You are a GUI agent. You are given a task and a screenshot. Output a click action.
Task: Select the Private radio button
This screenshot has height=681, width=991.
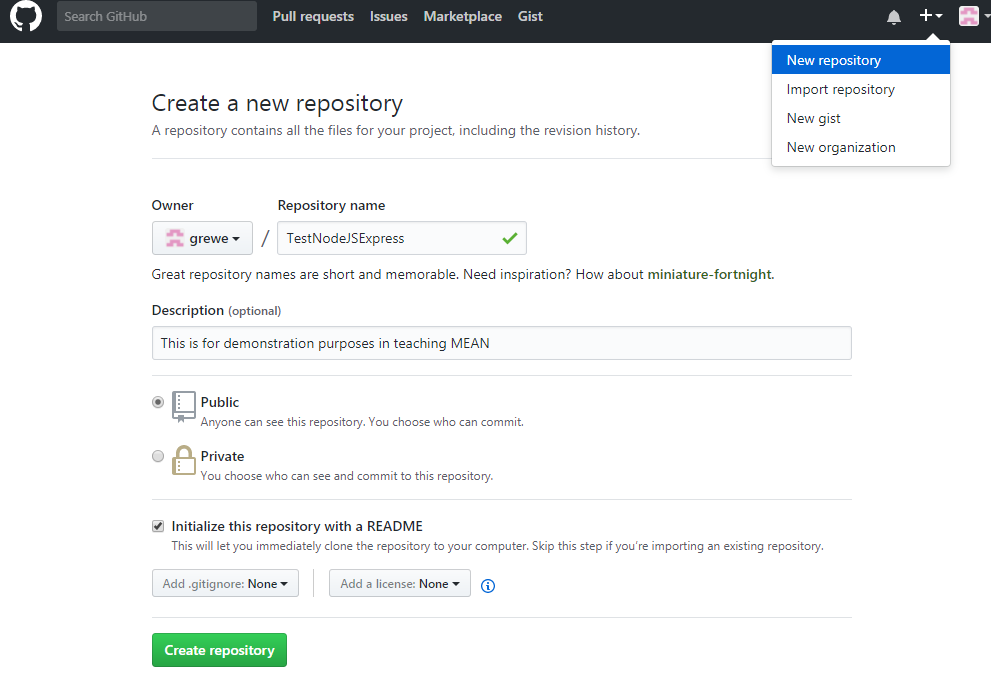(x=158, y=456)
